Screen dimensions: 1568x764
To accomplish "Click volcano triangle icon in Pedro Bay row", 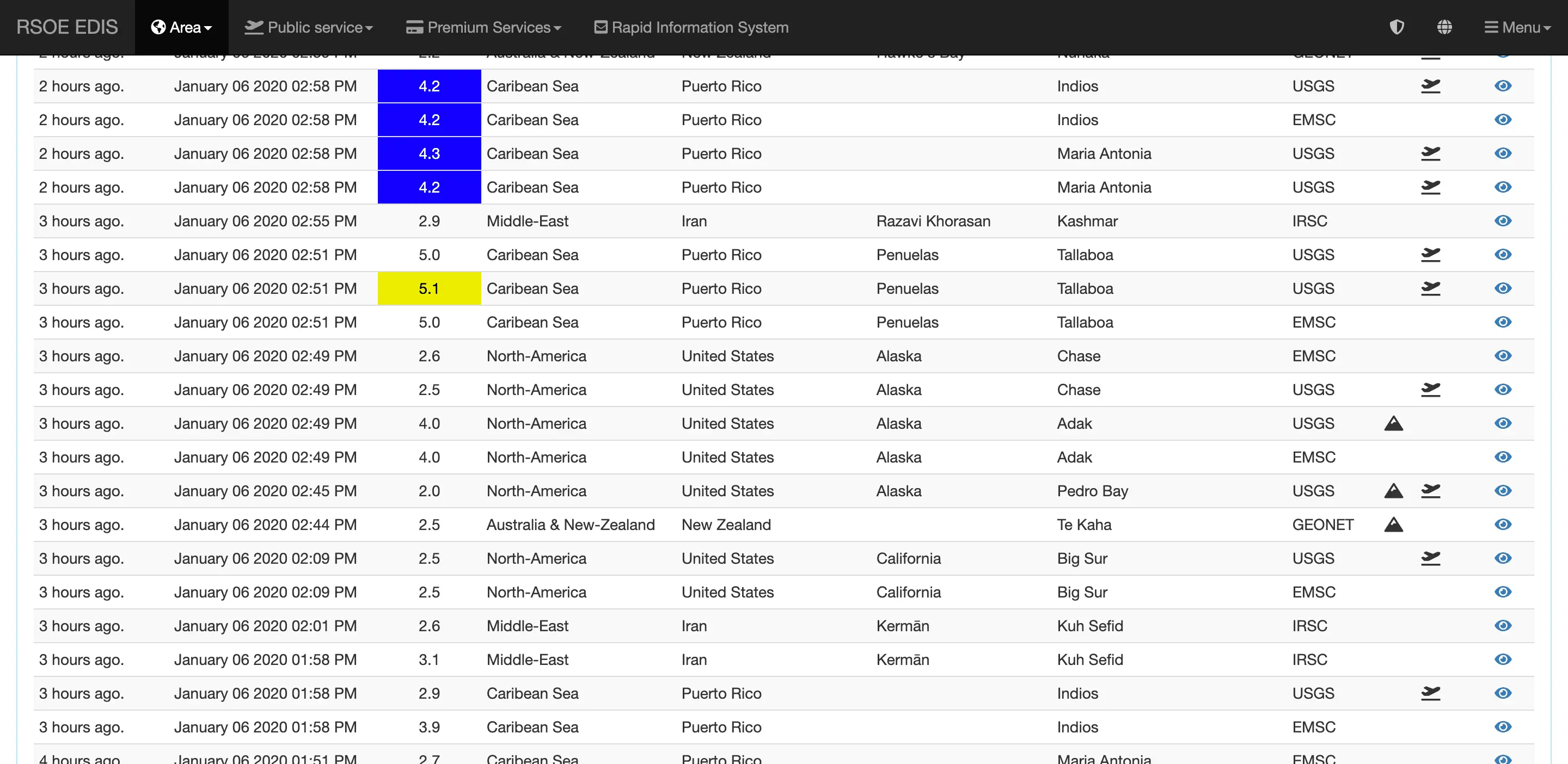I will click(1393, 490).
